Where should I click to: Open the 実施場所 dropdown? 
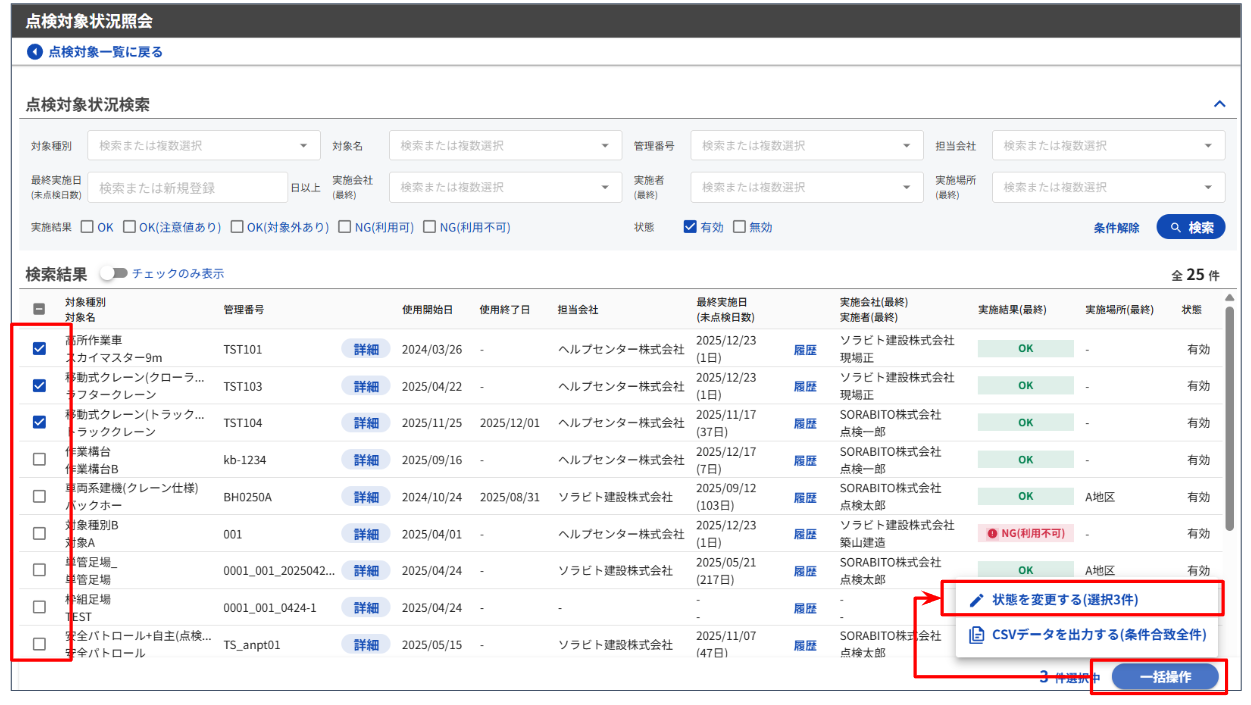pyautogui.click(x=1108, y=187)
